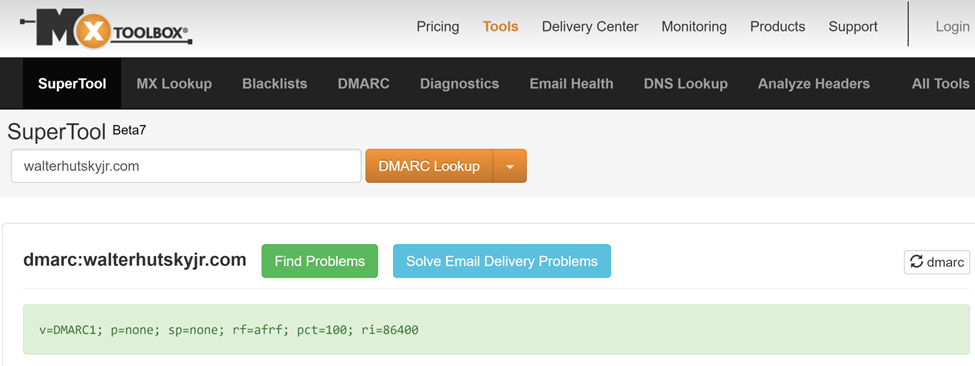Switch to the MX Lookup tab

pyautogui.click(x=174, y=84)
